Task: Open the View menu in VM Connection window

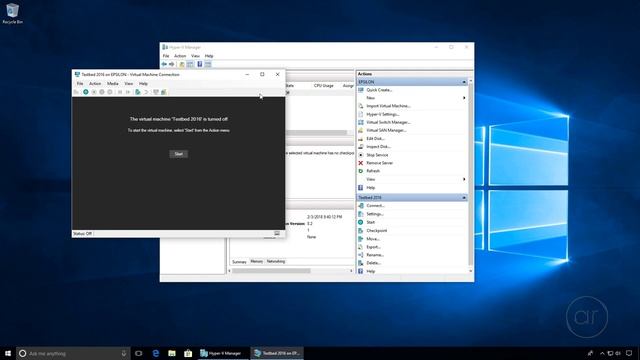Action: (x=129, y=84)
